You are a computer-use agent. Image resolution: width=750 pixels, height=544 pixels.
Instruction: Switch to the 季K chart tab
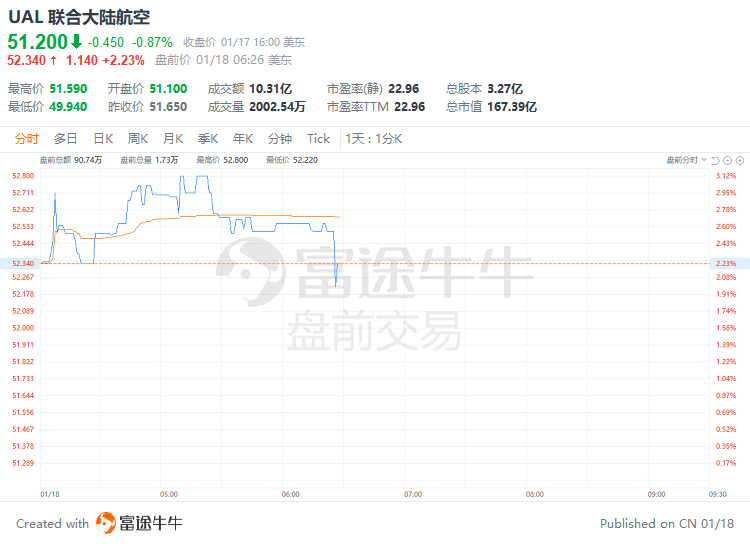click(x=208, y=139)
